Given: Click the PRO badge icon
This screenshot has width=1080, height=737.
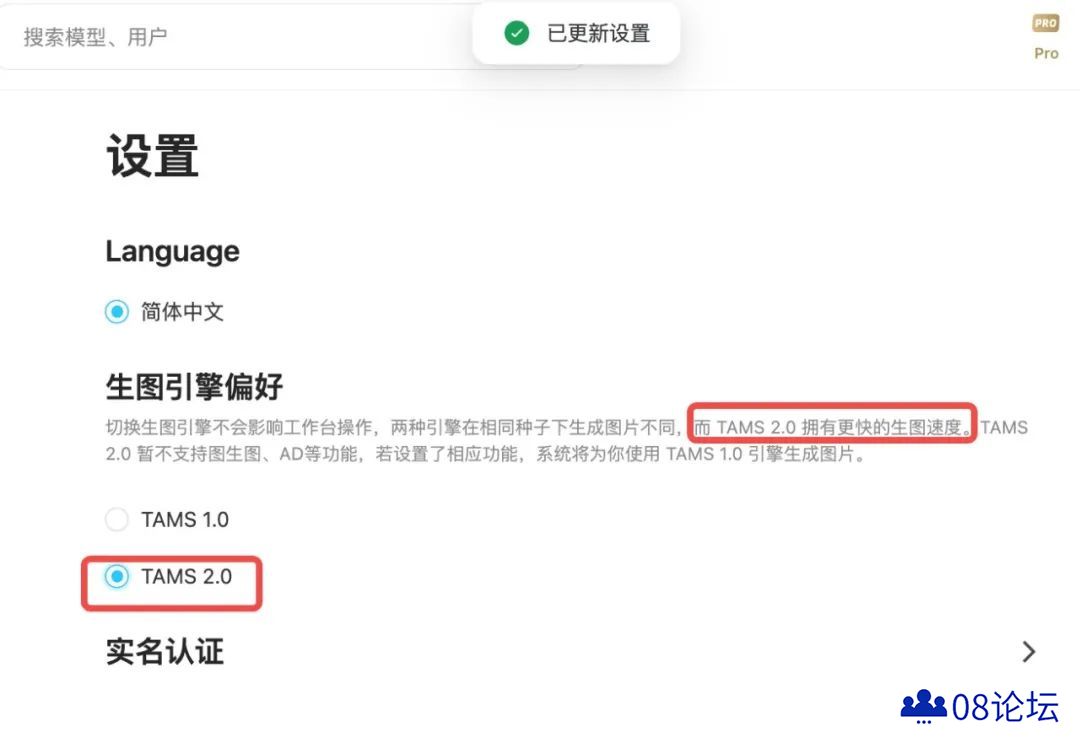Looking at the screenshot, I should point(1045,23).
